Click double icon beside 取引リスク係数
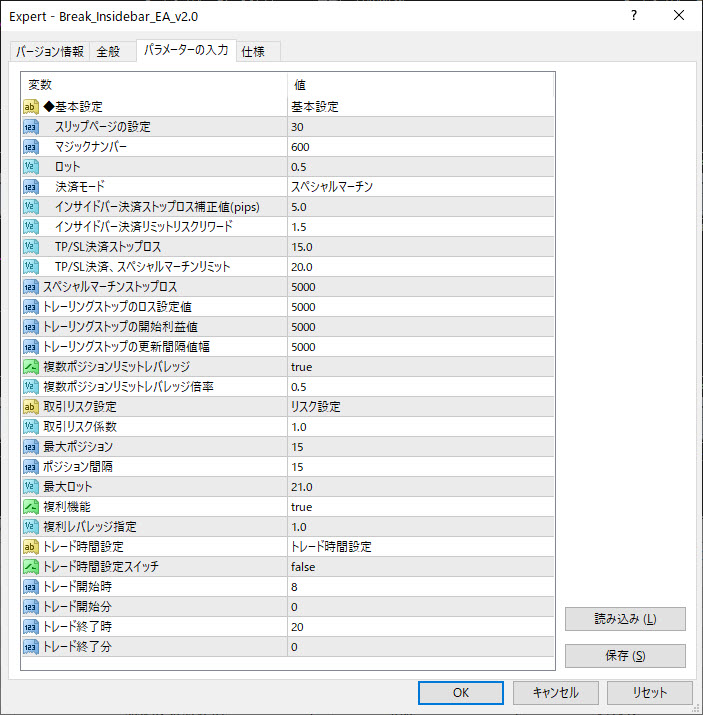The image size is (703, 715). (x=31, y=427)
